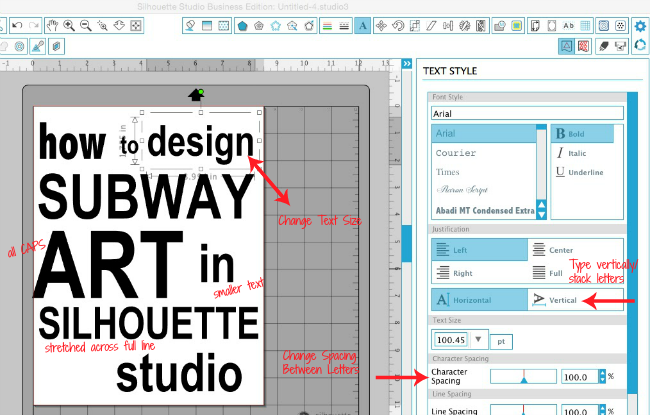Open the Line Style panel

pos(344,26)
